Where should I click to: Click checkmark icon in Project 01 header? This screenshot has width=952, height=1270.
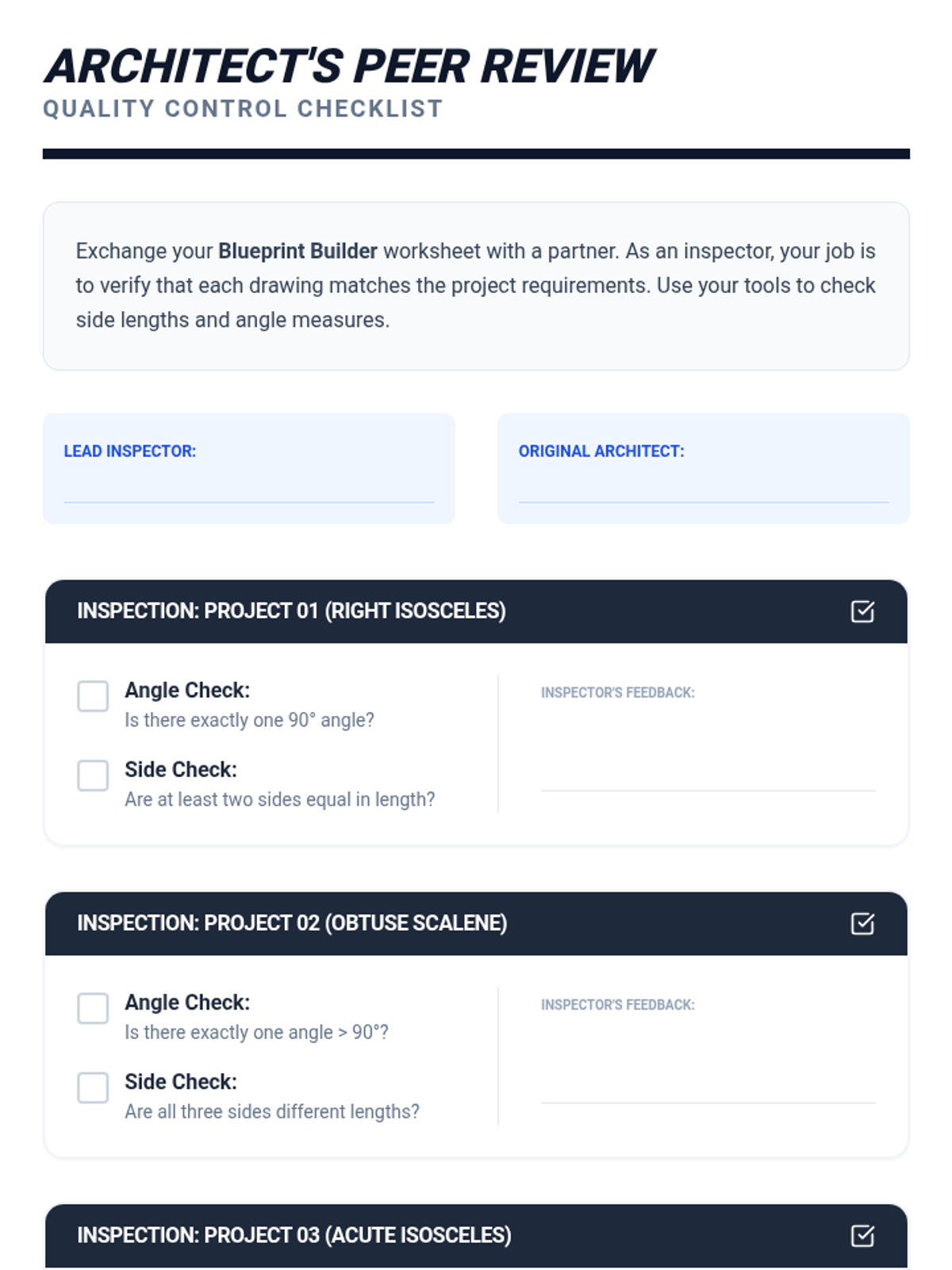coord(862,611)
